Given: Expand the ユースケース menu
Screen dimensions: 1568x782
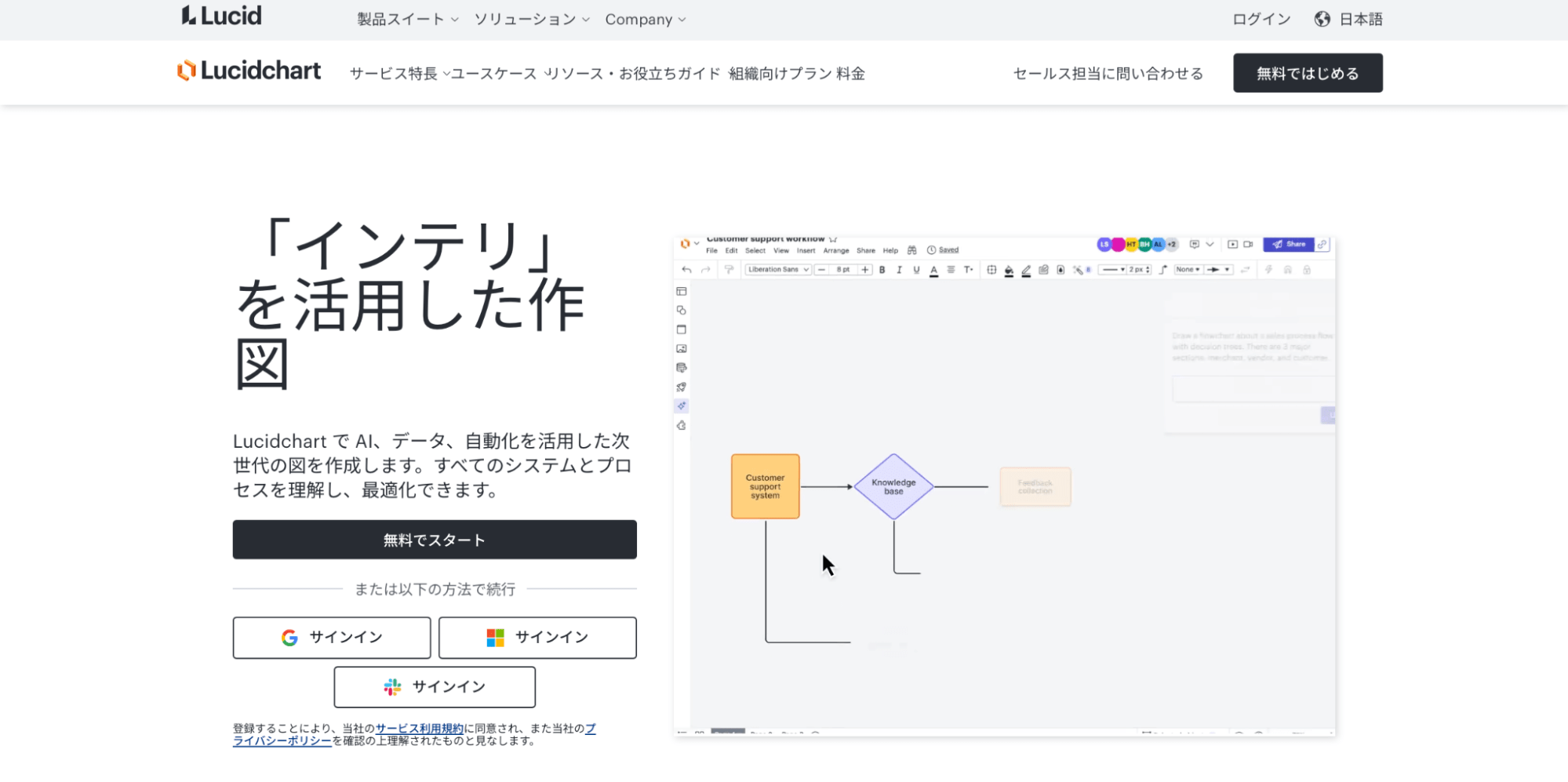Looking at the screenshot, I should pyautogui.click(x=500, y=74).
